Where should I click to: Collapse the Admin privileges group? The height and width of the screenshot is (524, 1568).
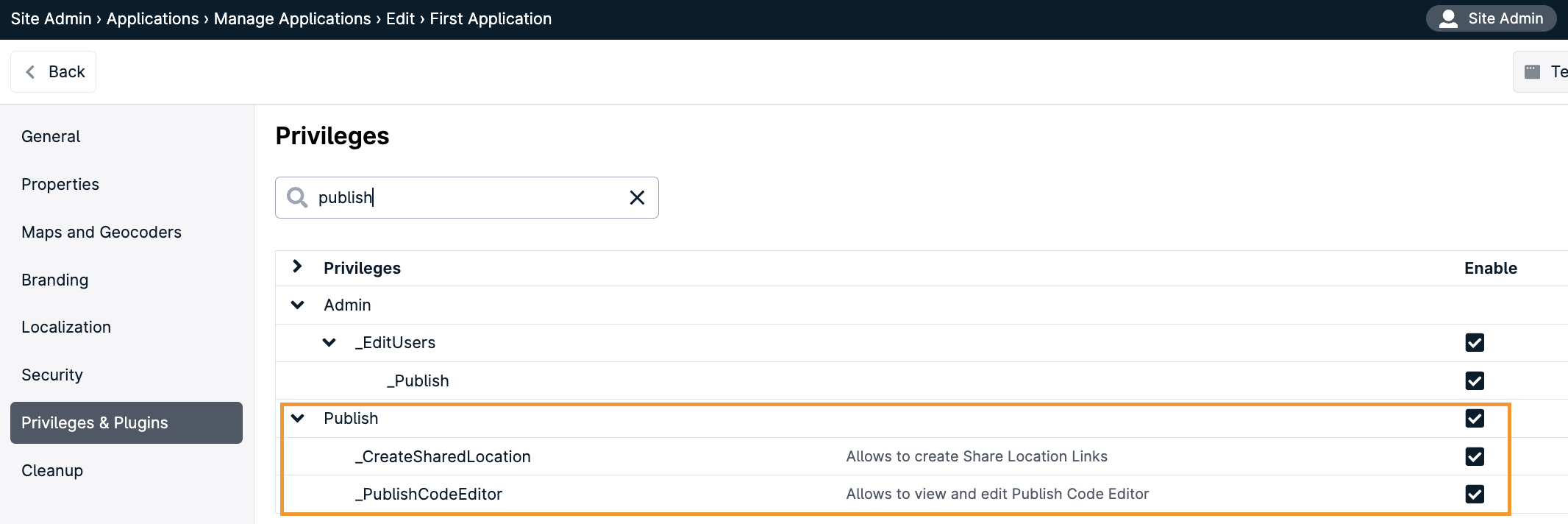(298, 305)
